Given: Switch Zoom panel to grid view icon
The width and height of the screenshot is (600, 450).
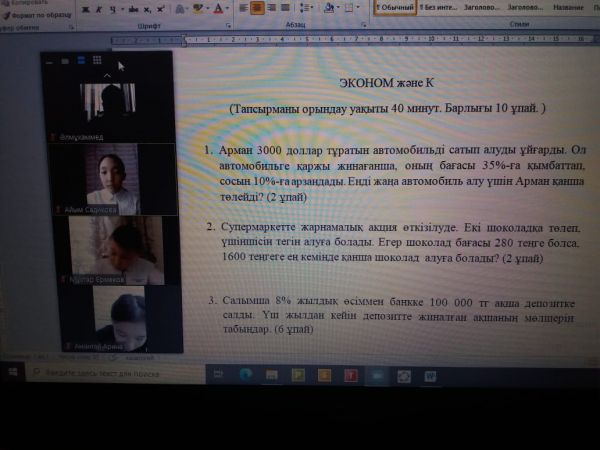Looking at the screenshot, I should point(97,60).
